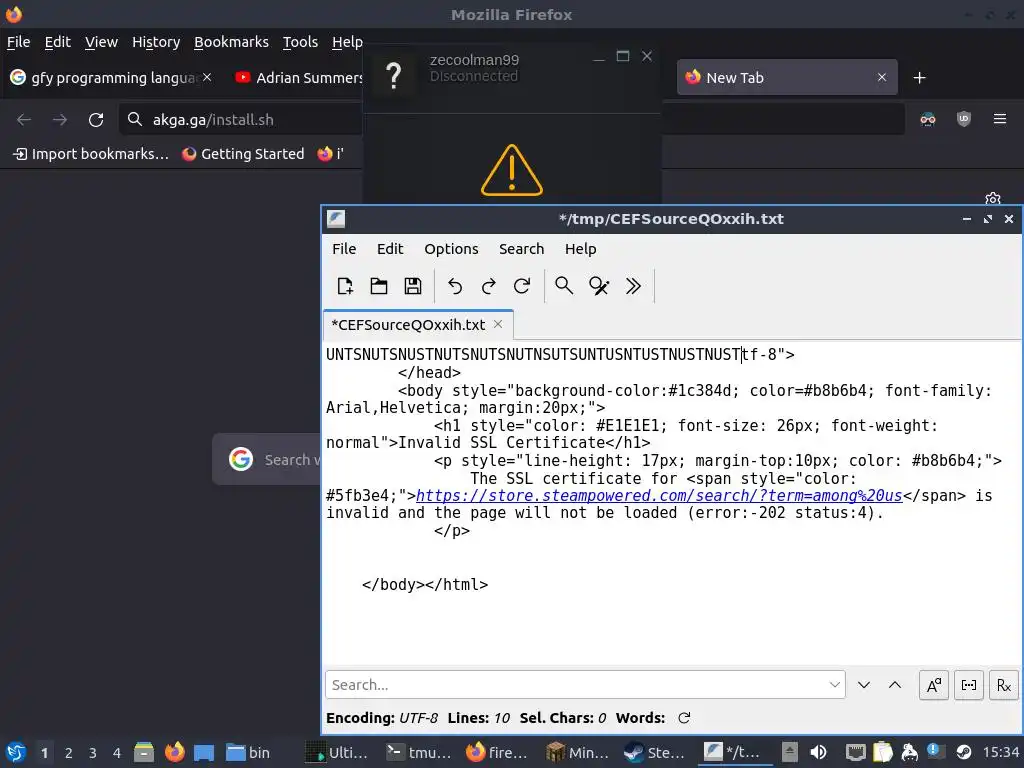Image resolution: width=1024 pixels, height=768 pixels.
Task: Open the Getting Started bookmark
Action: pos(243,154)
